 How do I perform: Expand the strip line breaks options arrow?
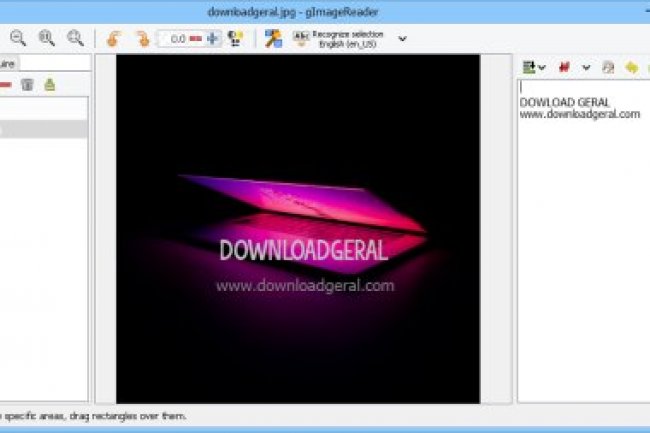click(x=586, y=68)
